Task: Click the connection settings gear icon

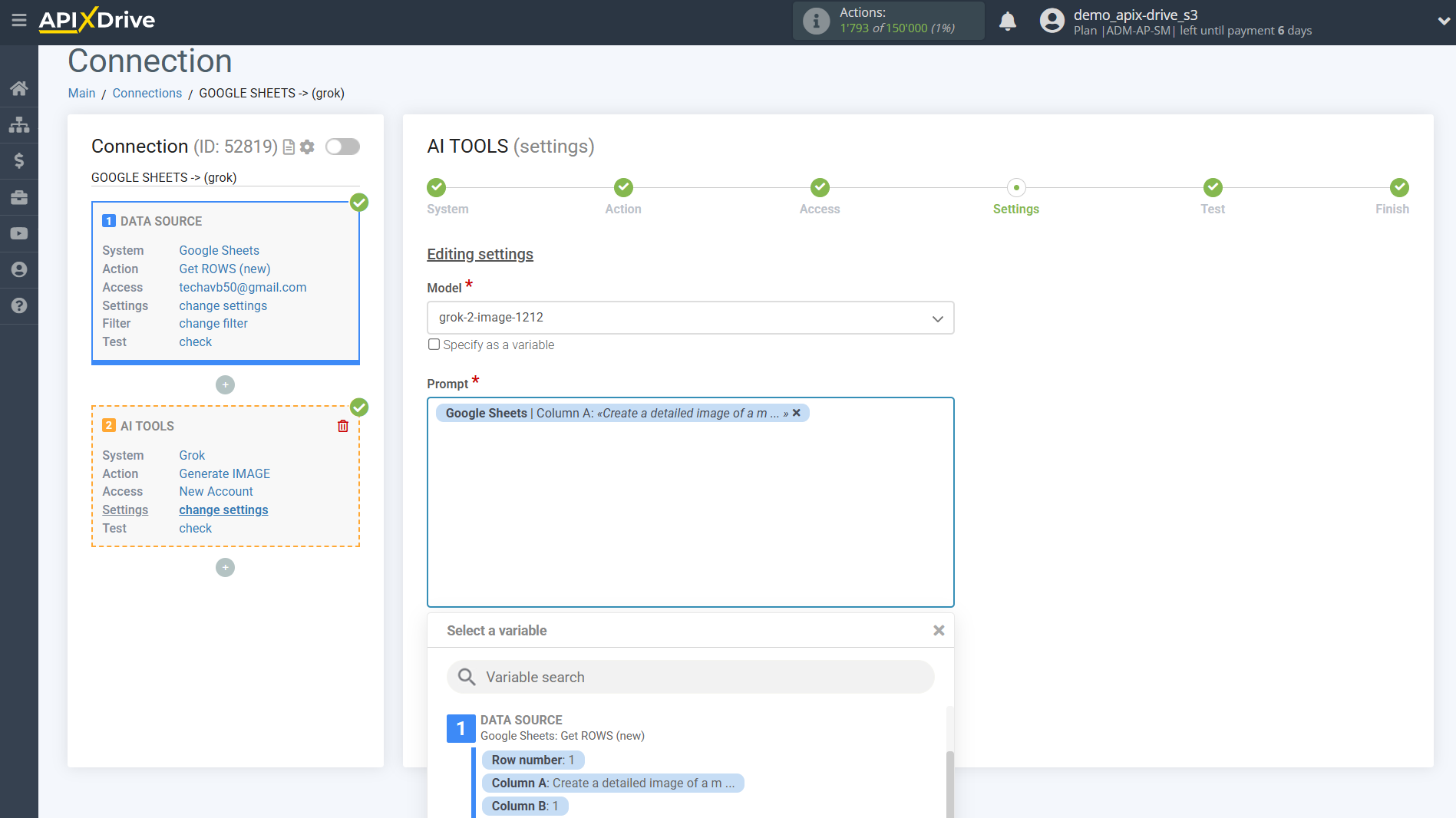Action: (308, 147)
